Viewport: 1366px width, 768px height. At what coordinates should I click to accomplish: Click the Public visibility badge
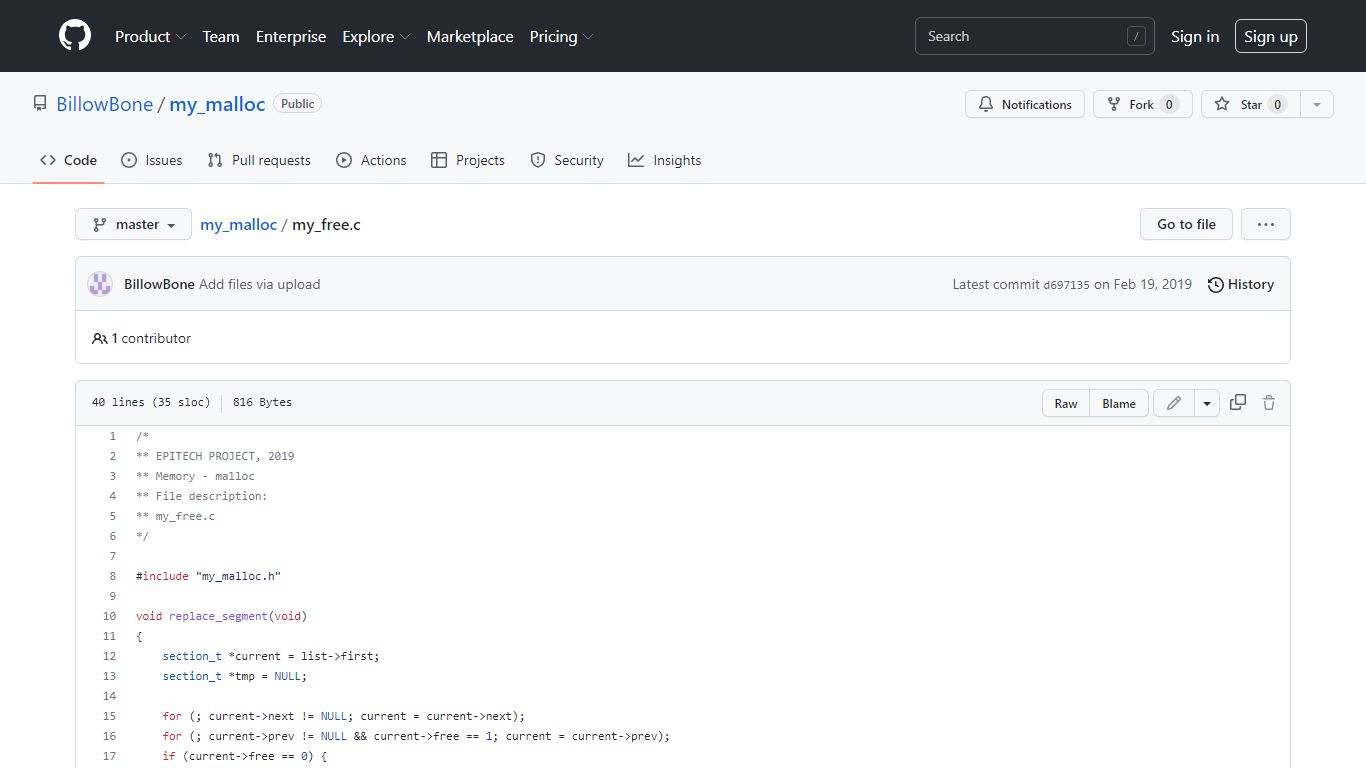[x=298, y=104]
